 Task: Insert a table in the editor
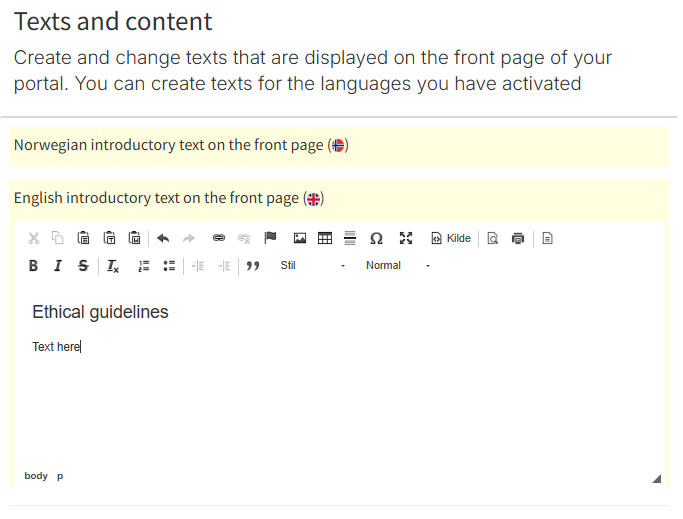tap(324, 238)
